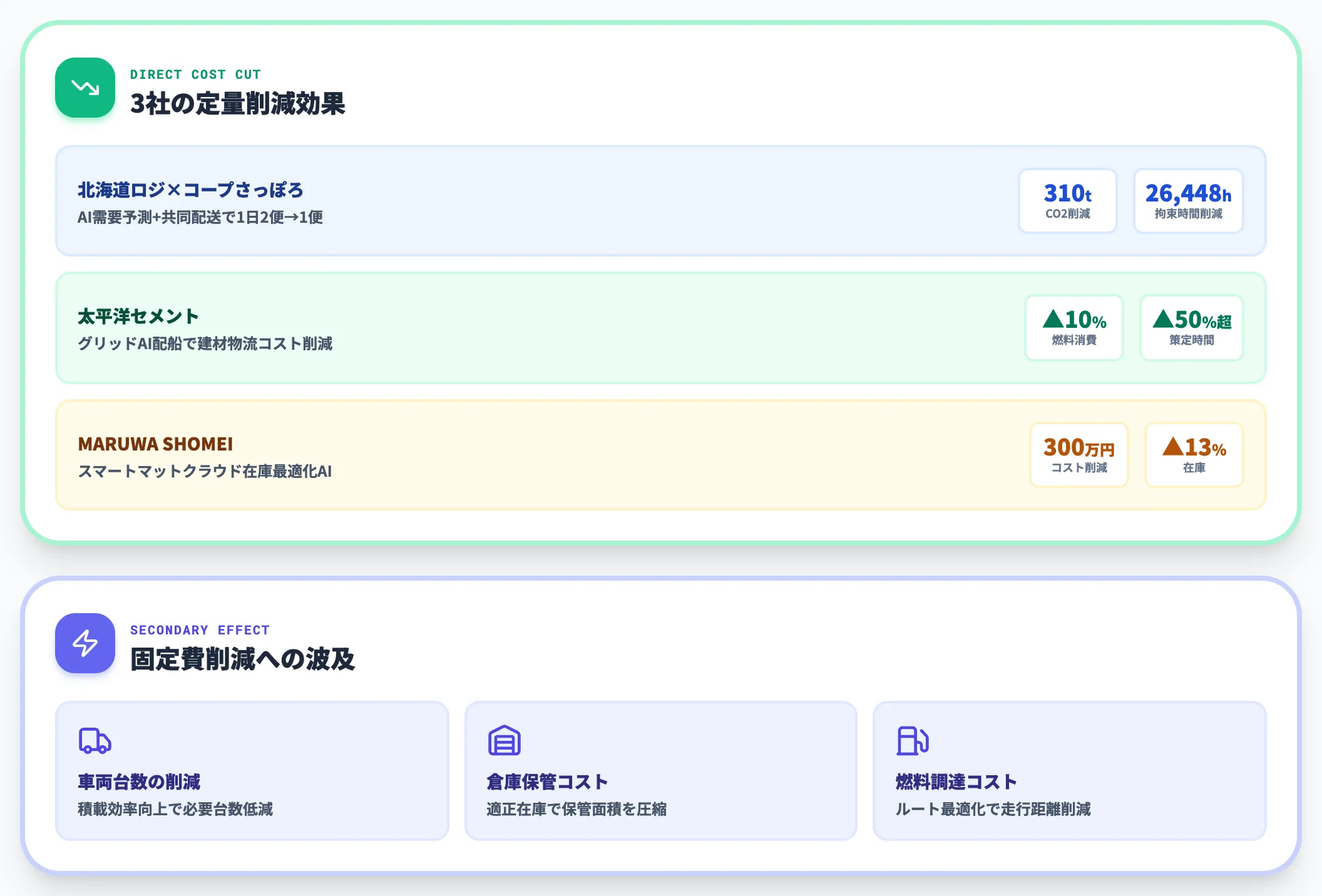This screenshot has height=896, width=1322.
Task: Click the 北海道ロジ×コープさっぽろ company name
Action: click(190, 190)
